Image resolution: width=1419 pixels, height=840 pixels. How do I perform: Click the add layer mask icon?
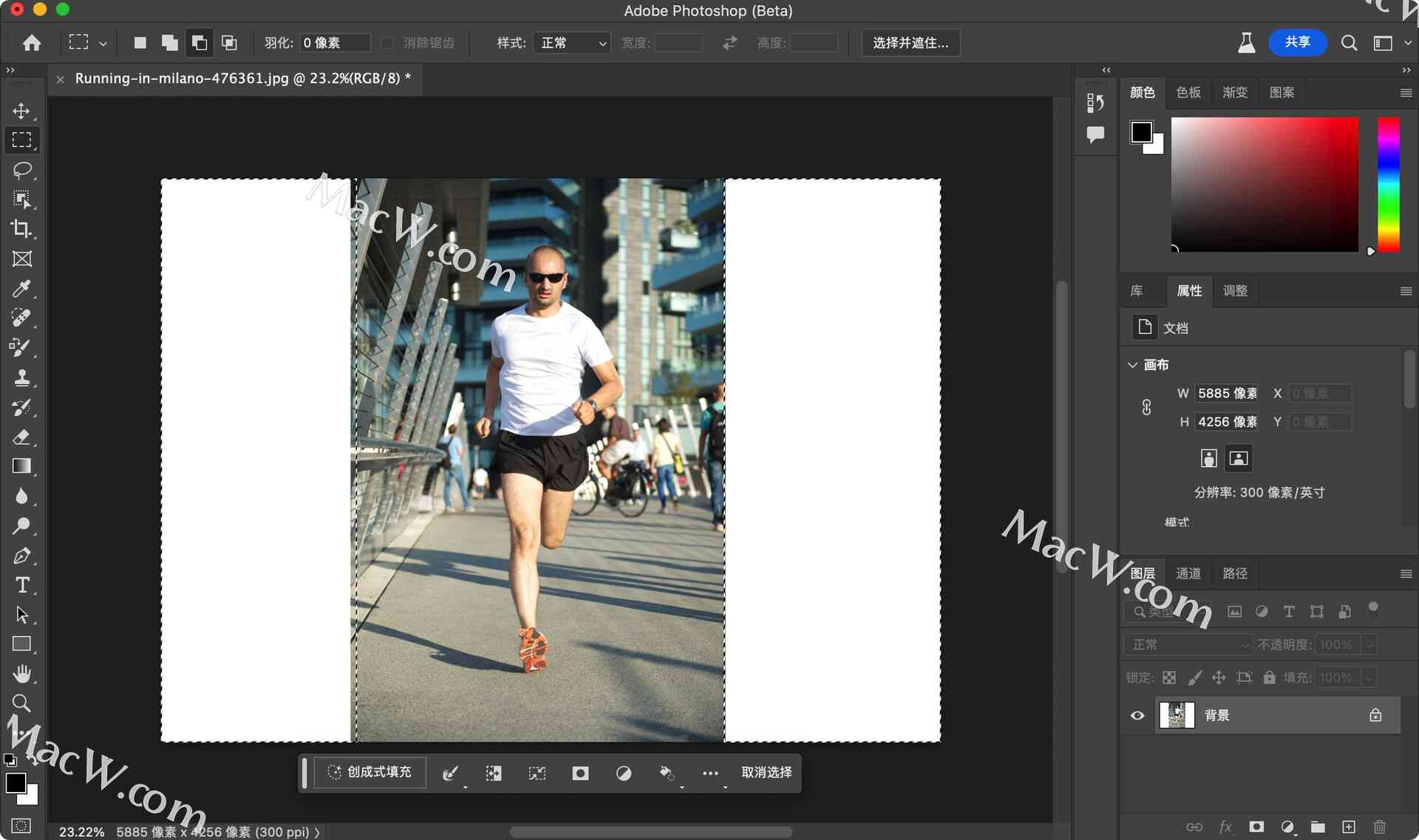click(x=1256, y=827)
